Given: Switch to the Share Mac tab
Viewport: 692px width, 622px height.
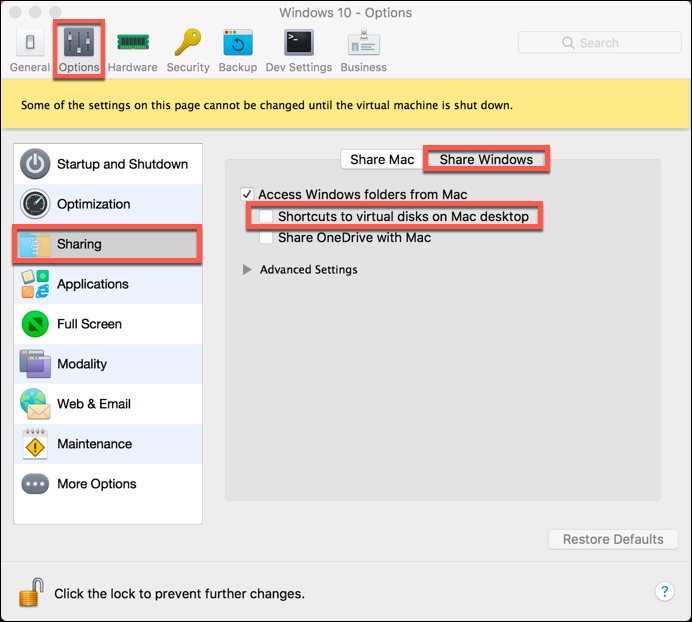Looking at the screenshot, I should coord(382,159).
